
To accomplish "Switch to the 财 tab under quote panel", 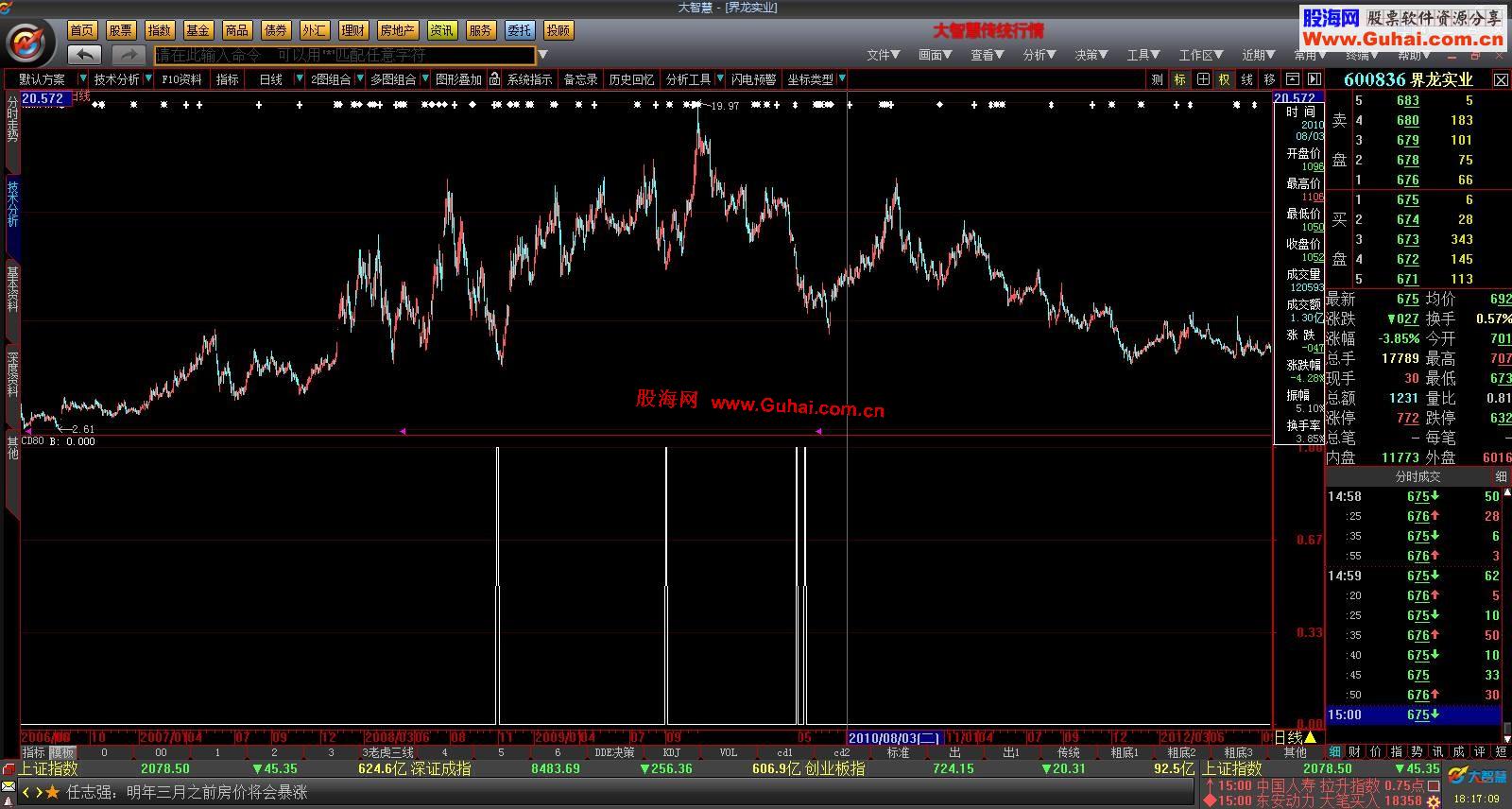I will click(x=1354, y=751).
